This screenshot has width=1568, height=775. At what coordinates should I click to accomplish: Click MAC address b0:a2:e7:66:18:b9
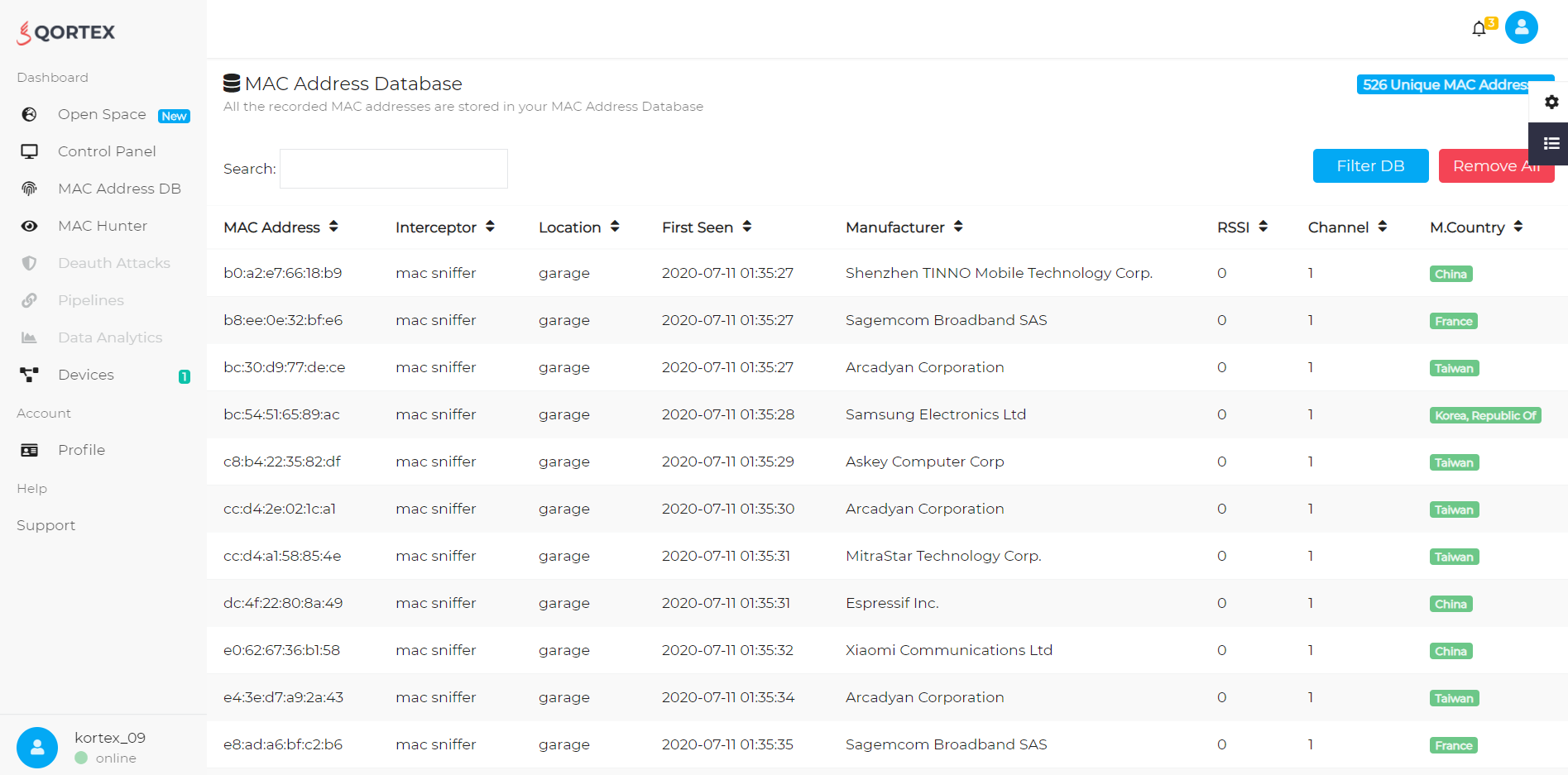(x=282, y=273)
